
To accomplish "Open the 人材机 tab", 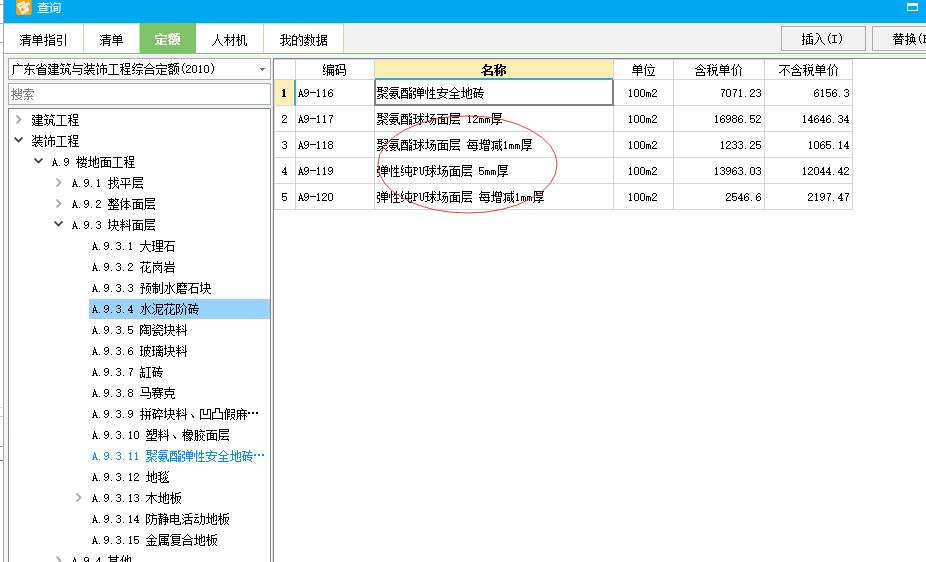I will (x=229, y=40).
